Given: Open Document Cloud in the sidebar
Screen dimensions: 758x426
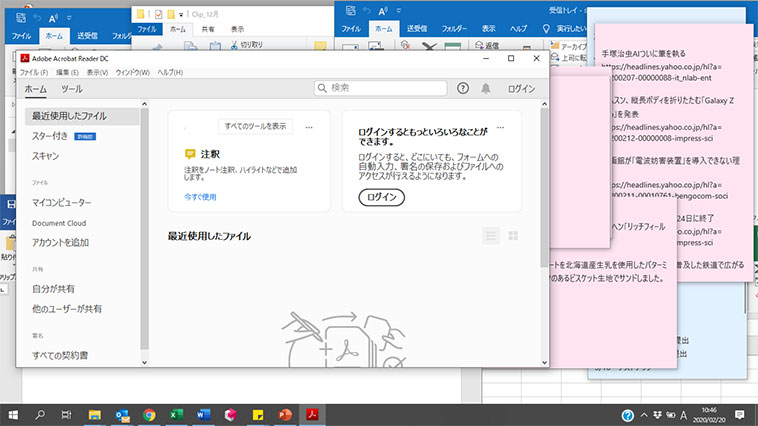Looking at the screenshot, I should (59, 223).
